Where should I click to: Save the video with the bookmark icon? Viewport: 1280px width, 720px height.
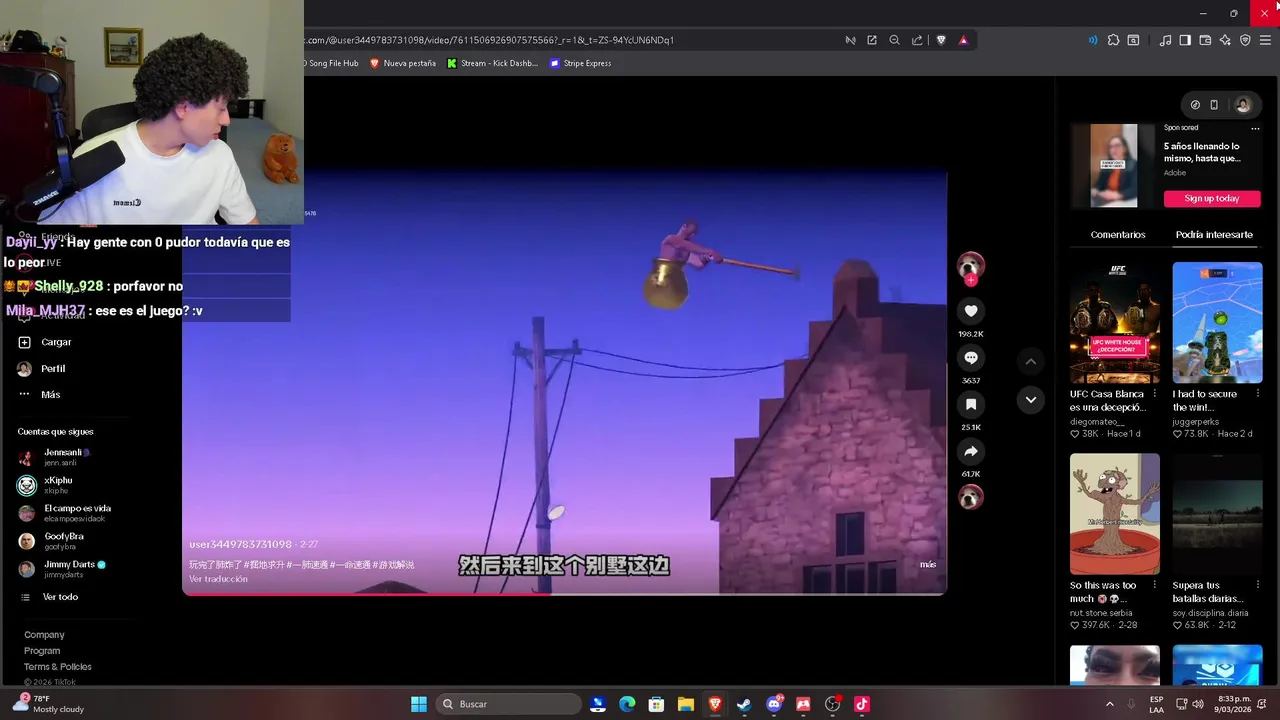[x=971, y=404]
